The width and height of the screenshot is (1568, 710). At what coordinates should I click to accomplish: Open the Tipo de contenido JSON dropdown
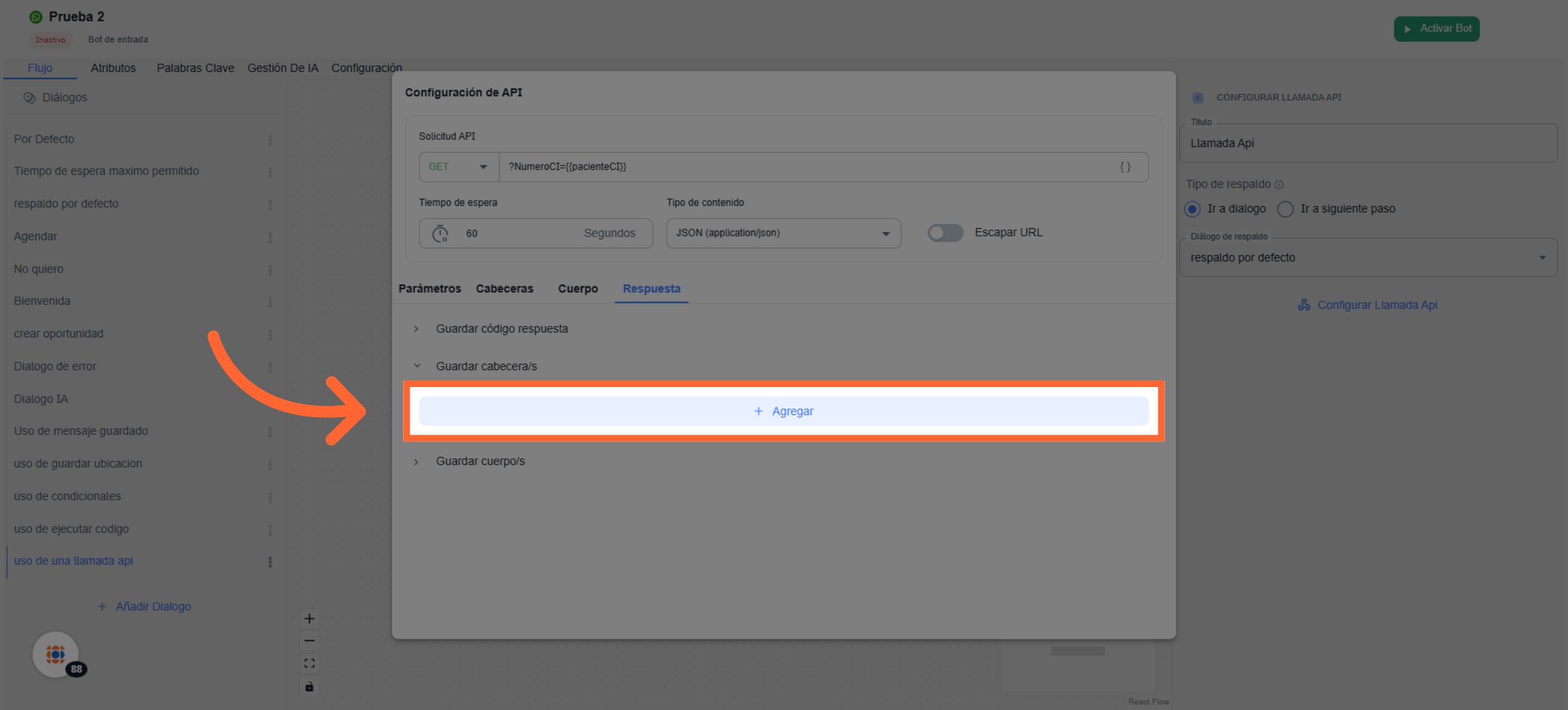pyautogui.click(x=783, y=233)
